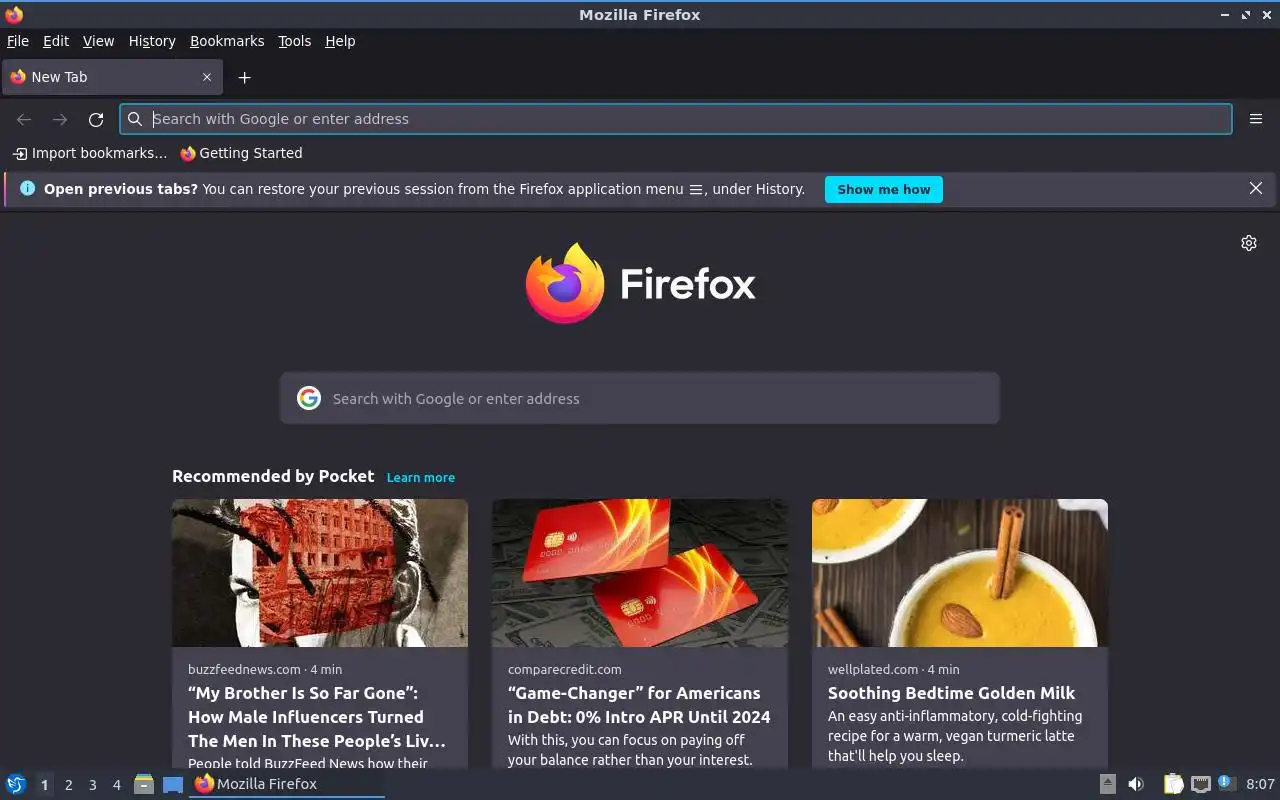This screenshot has height=800, width=1280.
Task: Open the credit cards article thumbnail
Action: coord(640,573)
